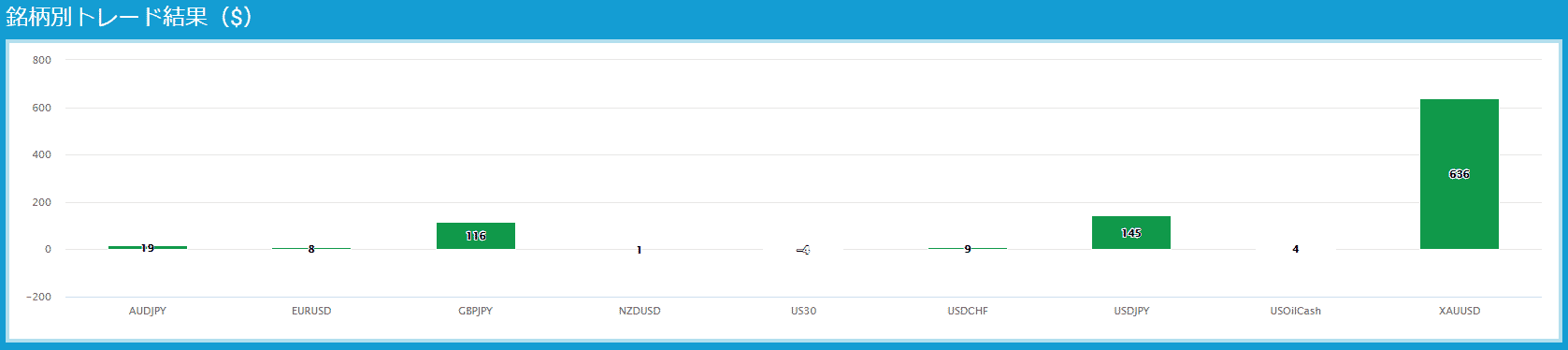The image size is (1568, 350).
Task: Click the XAUUSD axis label
Action: point(1460,311)
